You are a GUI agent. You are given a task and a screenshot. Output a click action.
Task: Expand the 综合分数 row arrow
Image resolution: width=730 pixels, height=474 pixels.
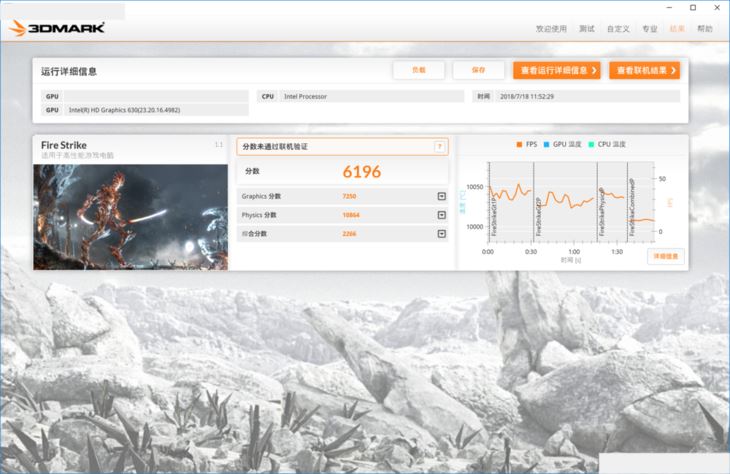[442, 234]
